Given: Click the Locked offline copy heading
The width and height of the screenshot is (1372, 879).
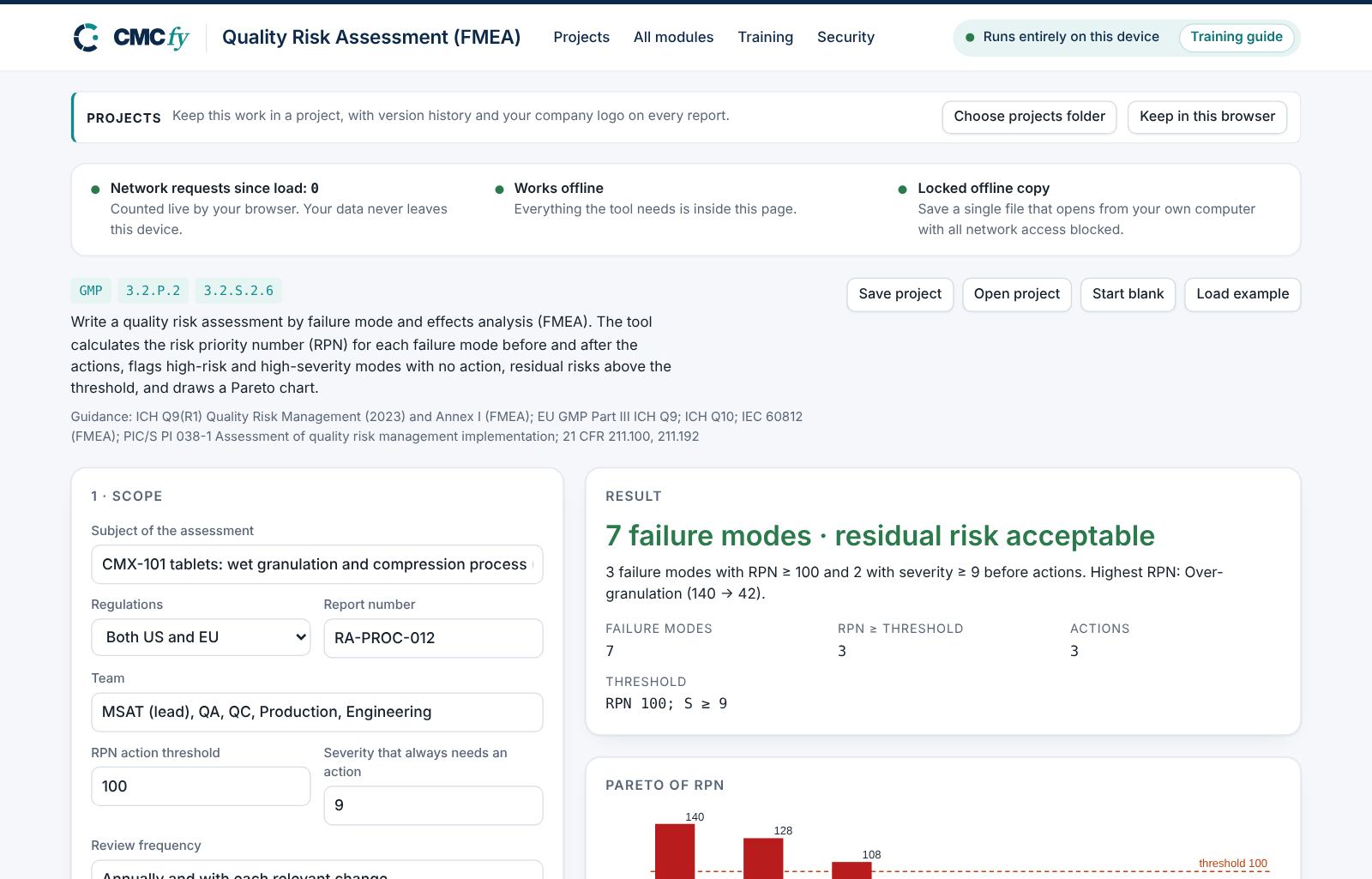Looking at the screenshot, I should tap(984, 188).
